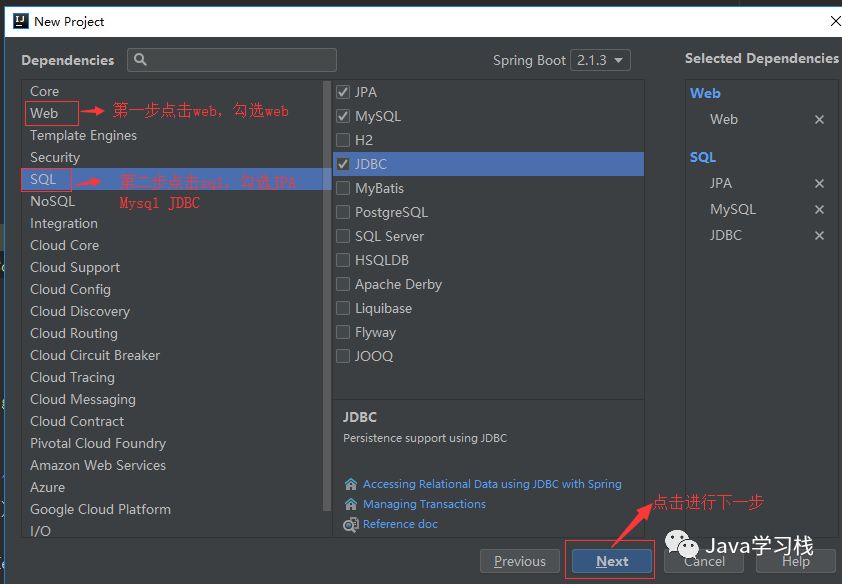Go back with the Previous button
Screen dimensions: 842x584
[519, 561]
